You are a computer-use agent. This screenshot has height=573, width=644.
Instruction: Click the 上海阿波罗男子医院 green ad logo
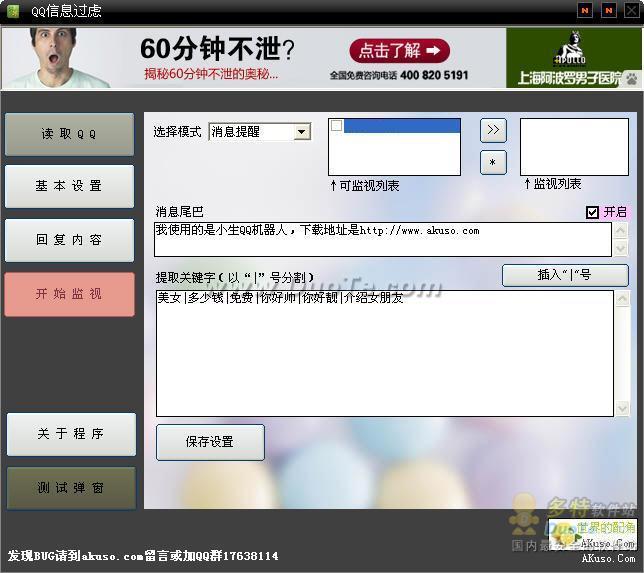click(573, 58)
